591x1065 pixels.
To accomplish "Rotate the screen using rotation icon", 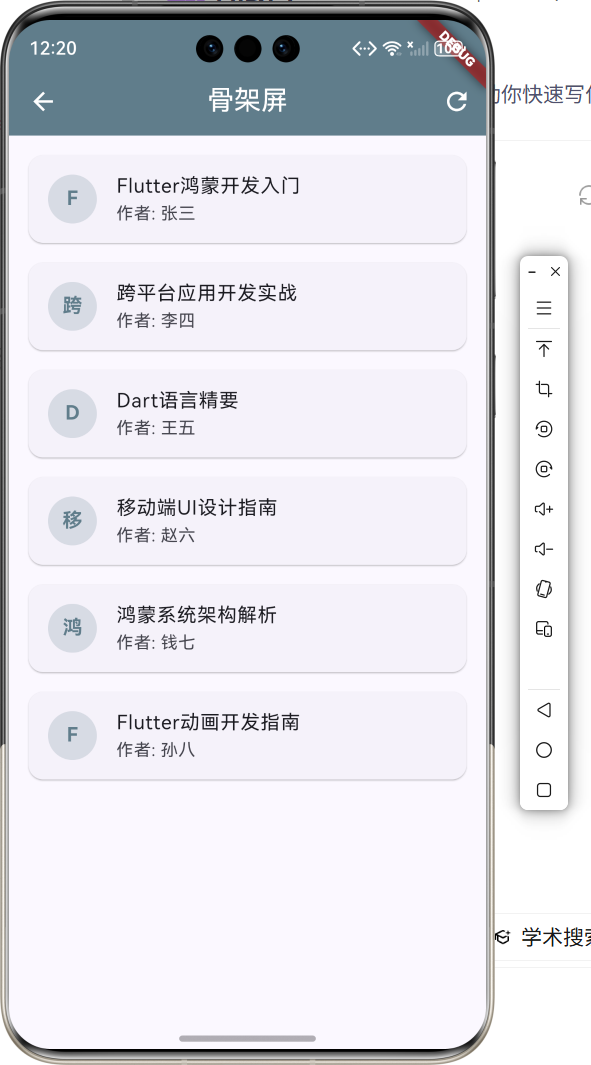I will [x=544, y=428].
